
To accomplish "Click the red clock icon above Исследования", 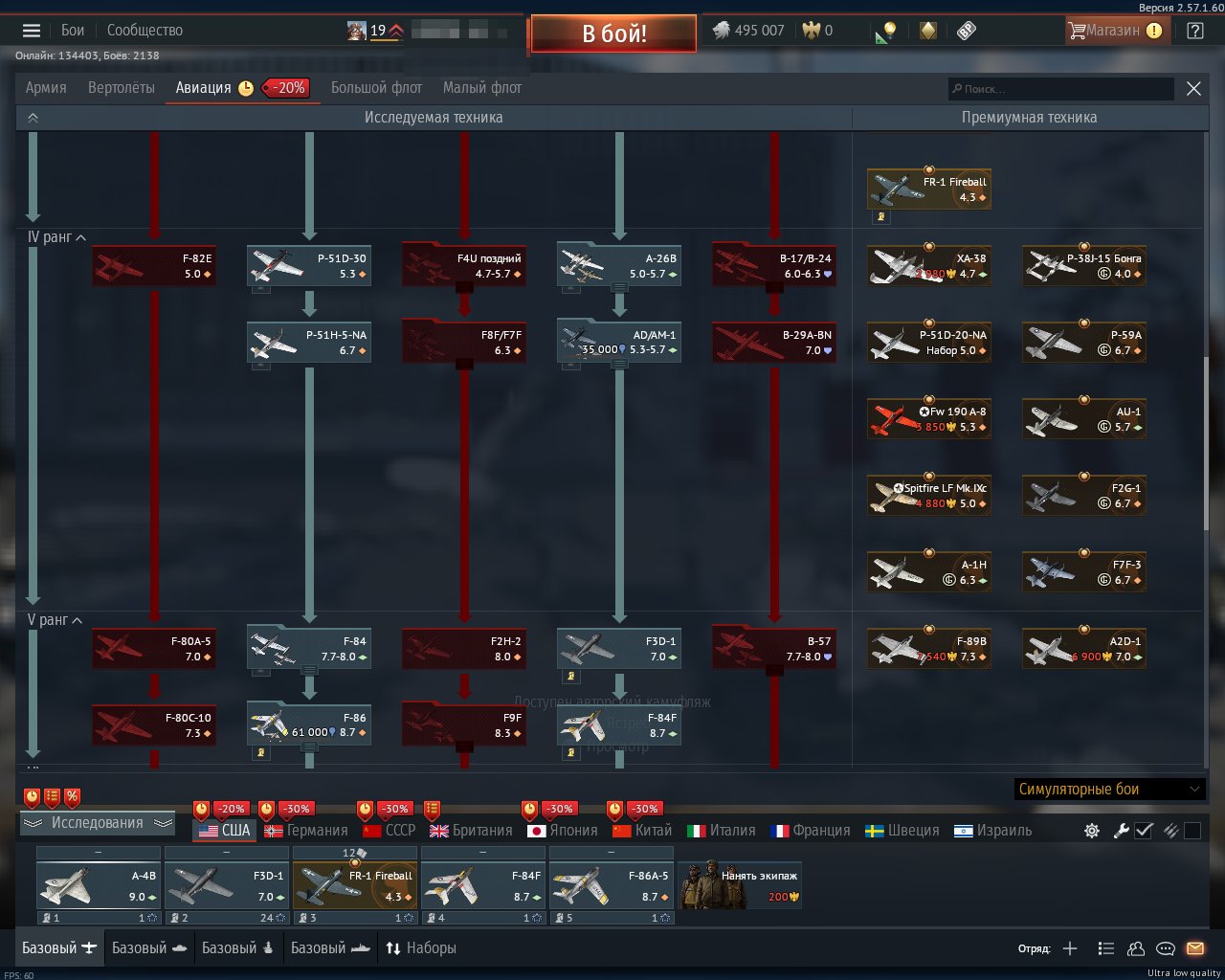I will [33, 796].
